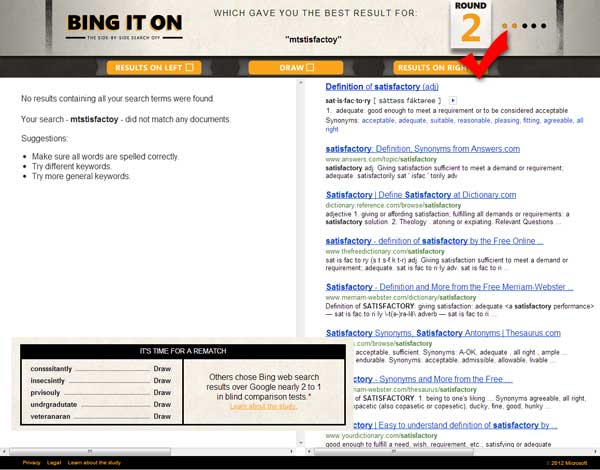
Task: Click the Bing It On logo
Action: coord(124,26)
